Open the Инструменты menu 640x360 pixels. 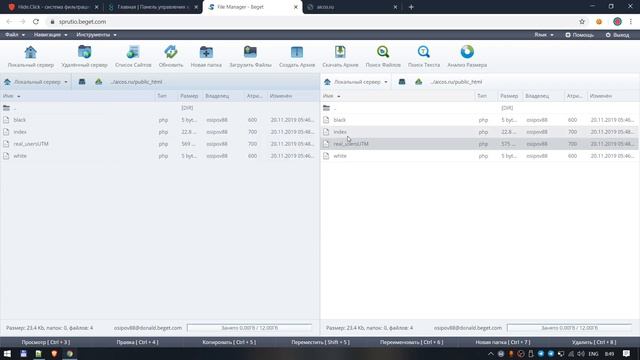coord(96,35)
